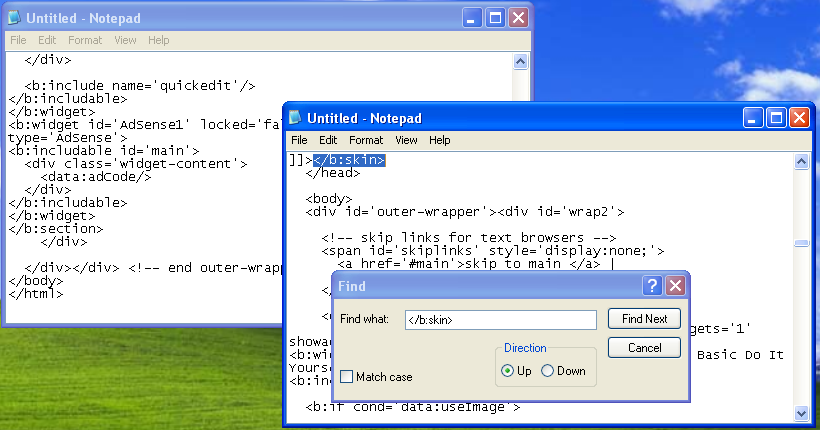This screenshot has height=430, width=820.
Task: Click the Find Next button
Action: (x=644, y=319)
